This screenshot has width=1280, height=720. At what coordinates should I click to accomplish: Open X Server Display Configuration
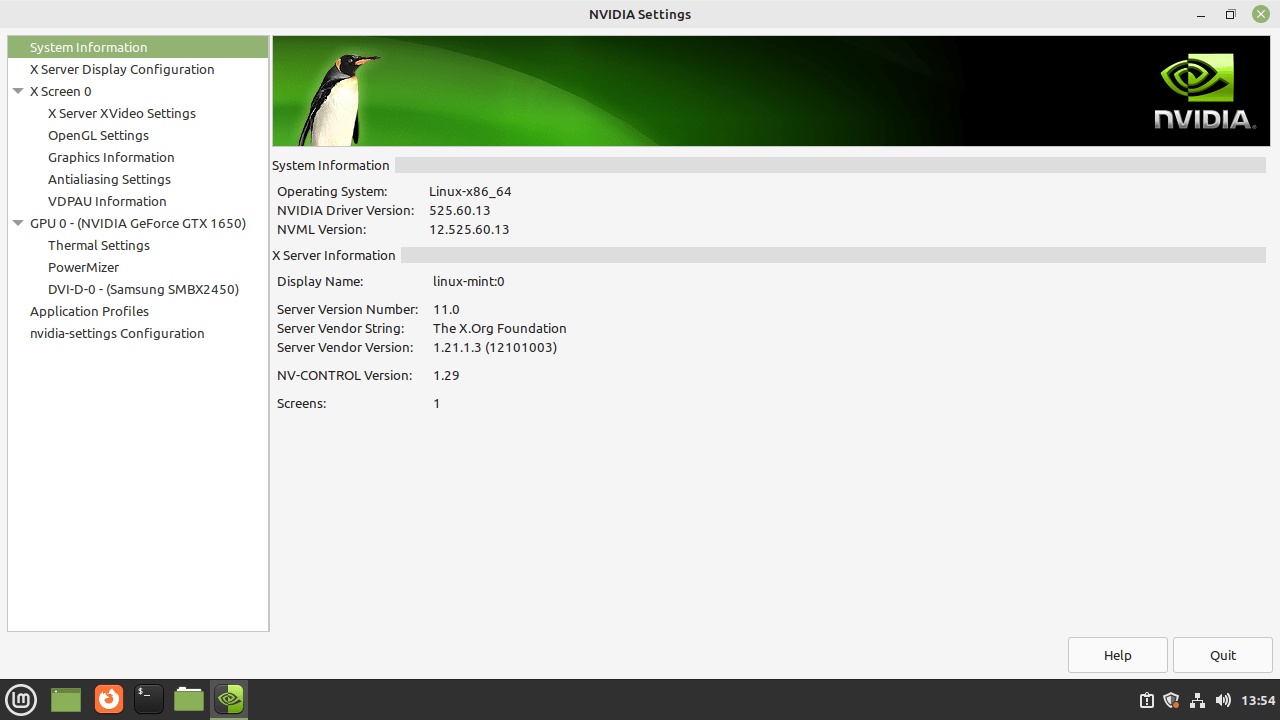pos(122,69)
